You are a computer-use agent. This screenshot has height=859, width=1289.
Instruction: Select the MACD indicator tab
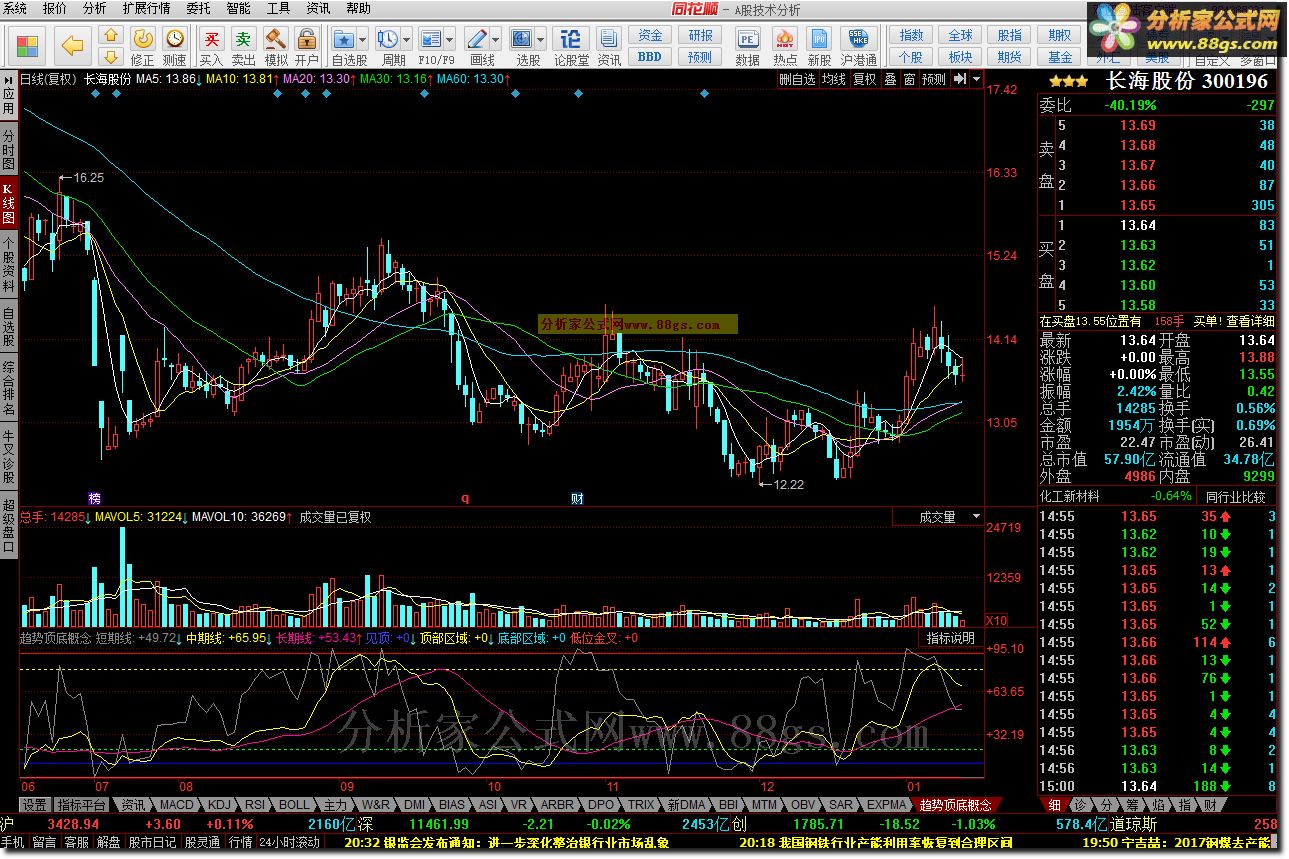[177, 804]
